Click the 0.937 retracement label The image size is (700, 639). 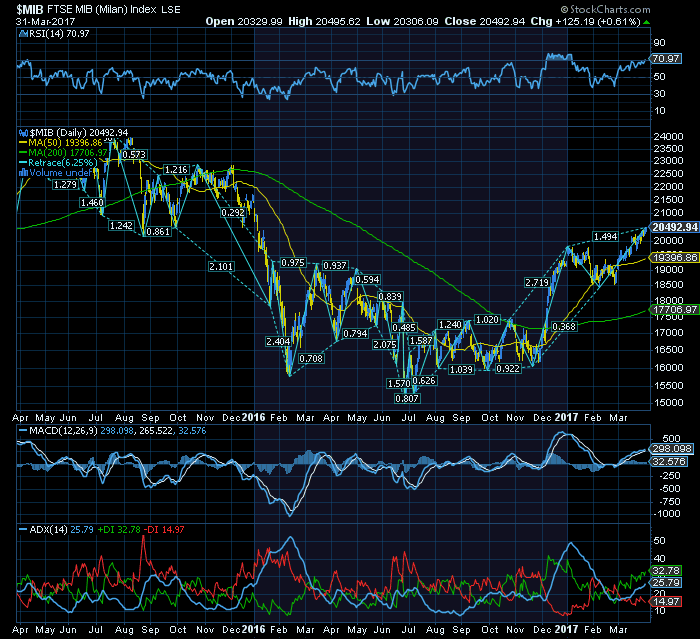pyautogui.click(x=335, y=266)
